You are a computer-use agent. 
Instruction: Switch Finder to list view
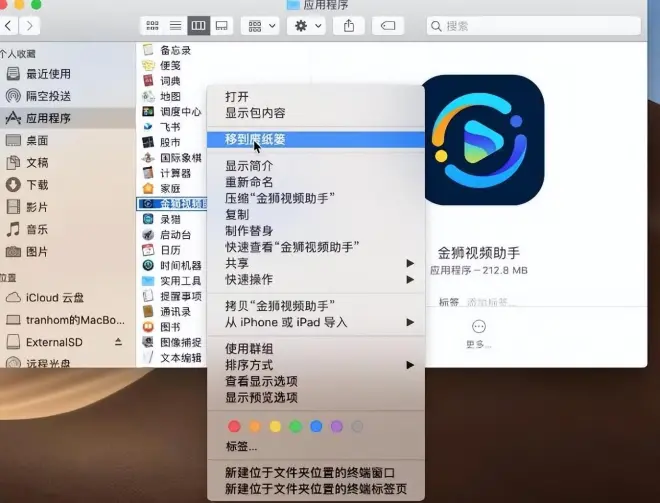point(176,26)
